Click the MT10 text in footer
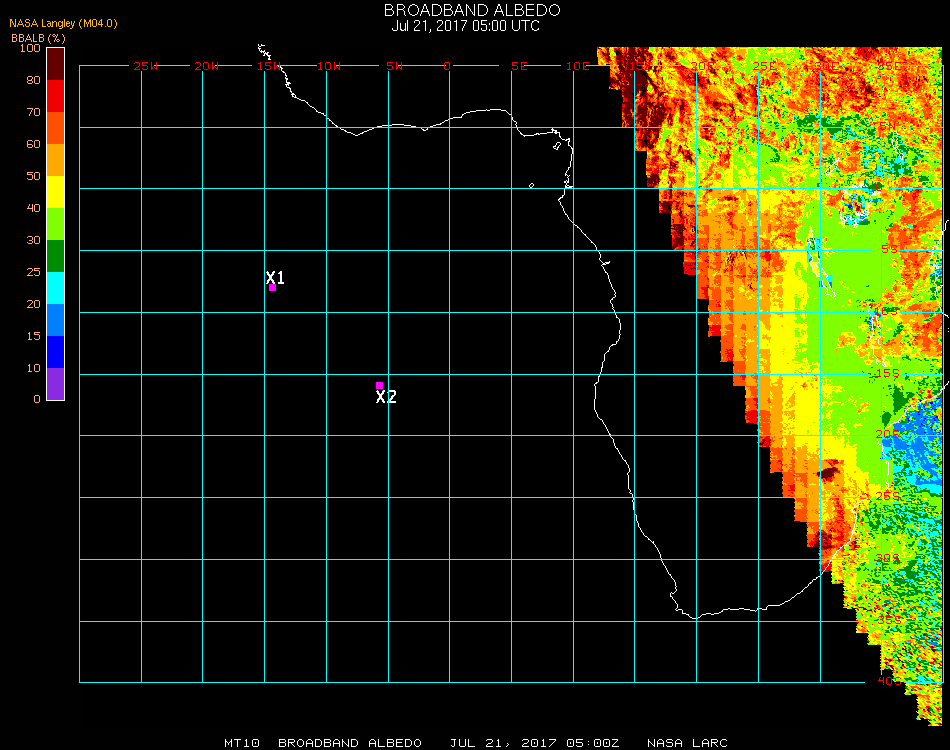The height and width of the screenshot is (750, 950). pyautogui.click(x=242, y=743)
